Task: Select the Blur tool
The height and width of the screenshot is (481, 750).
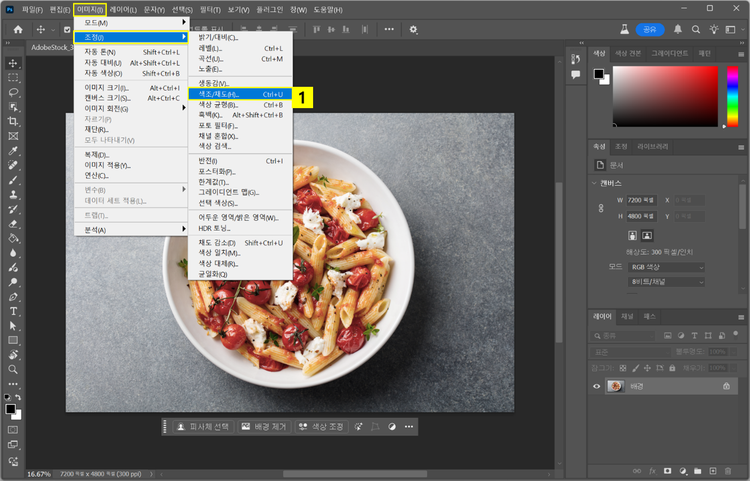Action: coord(13,253)
